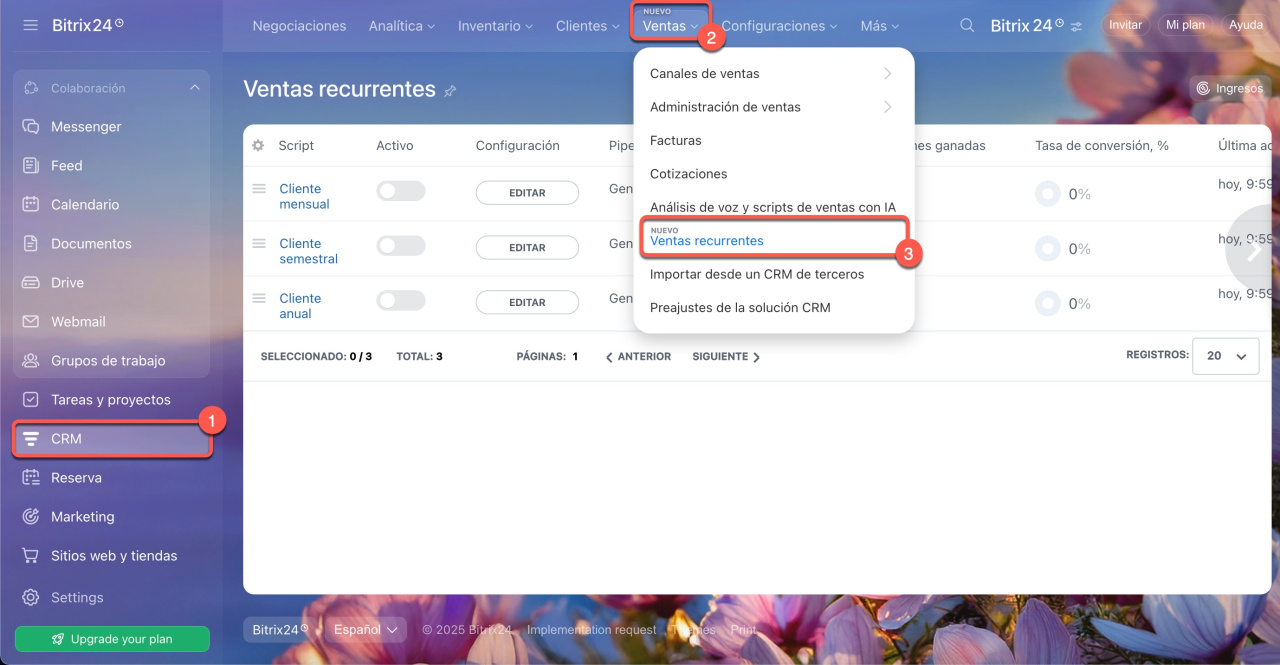Click EDITAR for Cliente semestral
This screenshot has height=665, width=1280.
click(x=527, y=248)
